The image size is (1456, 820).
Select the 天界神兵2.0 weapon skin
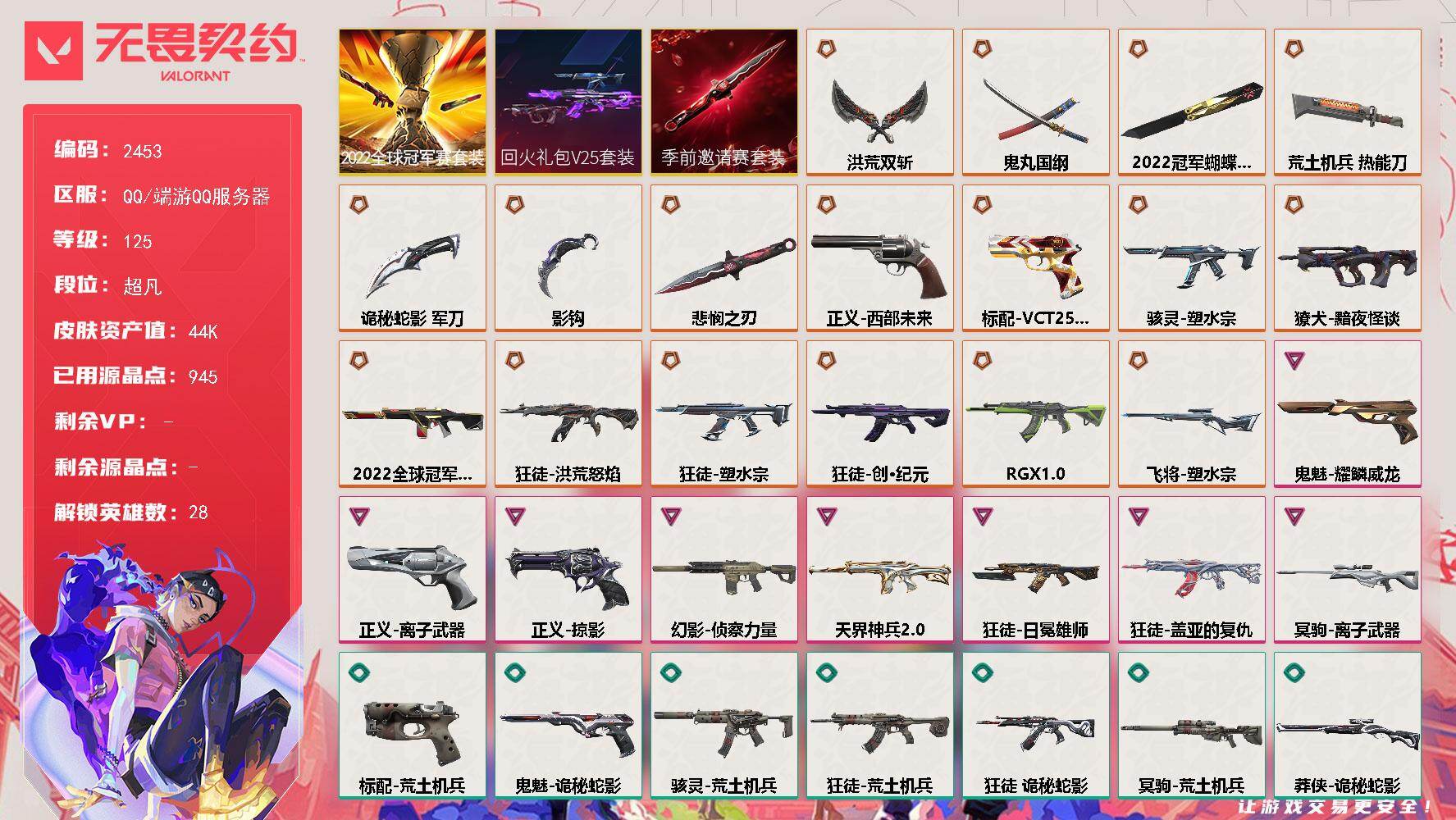[x=879, y=570]
